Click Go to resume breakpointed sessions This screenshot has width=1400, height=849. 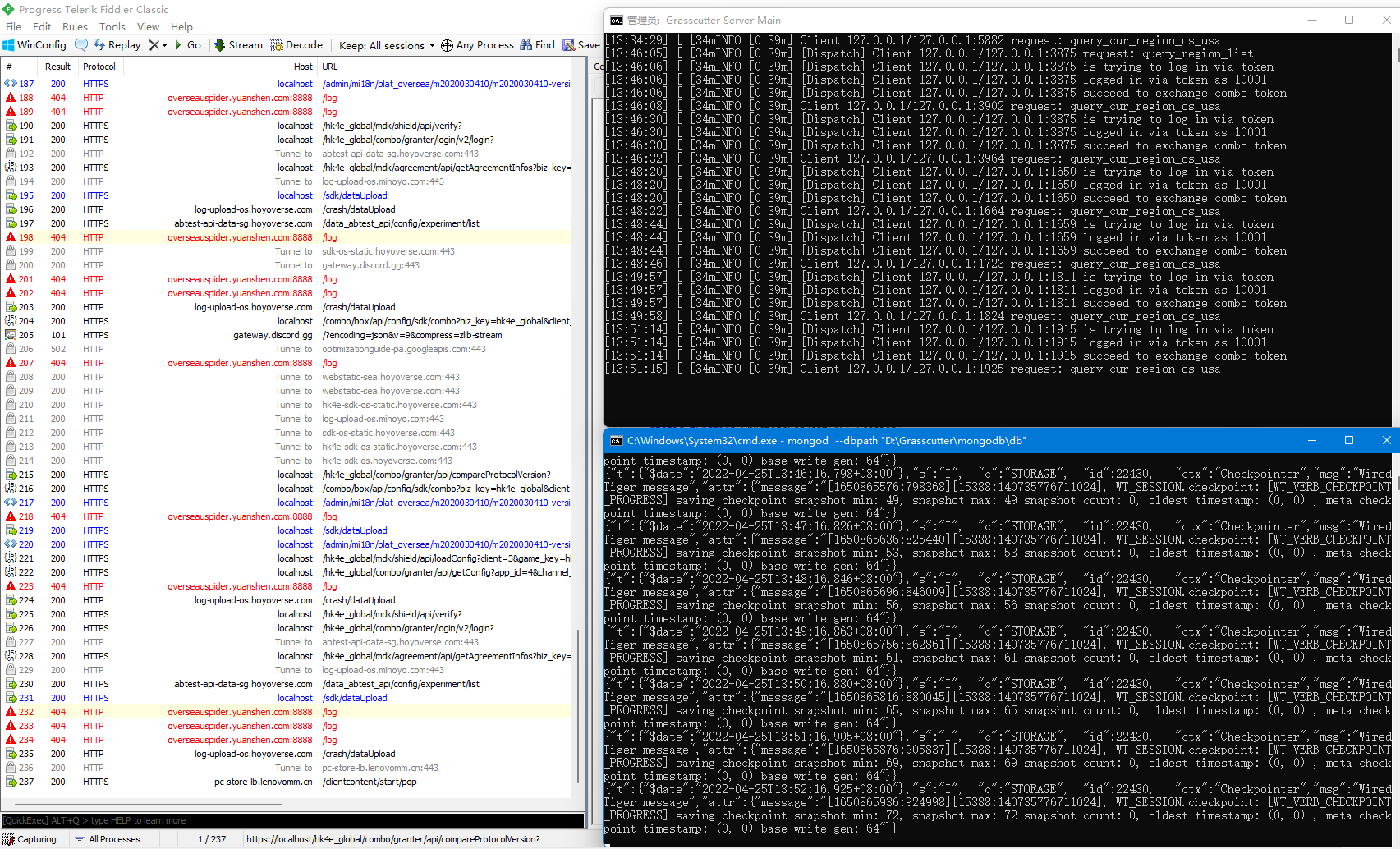[189, 44]
